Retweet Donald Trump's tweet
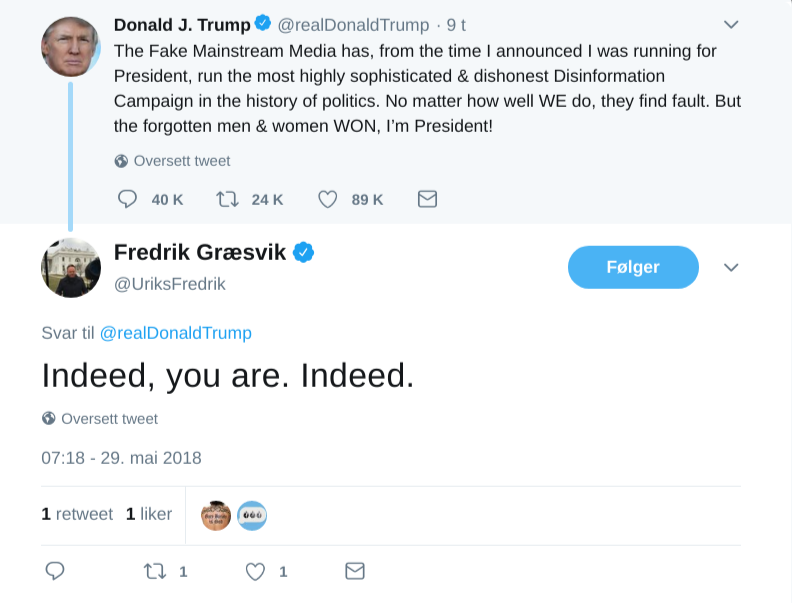 228,199
